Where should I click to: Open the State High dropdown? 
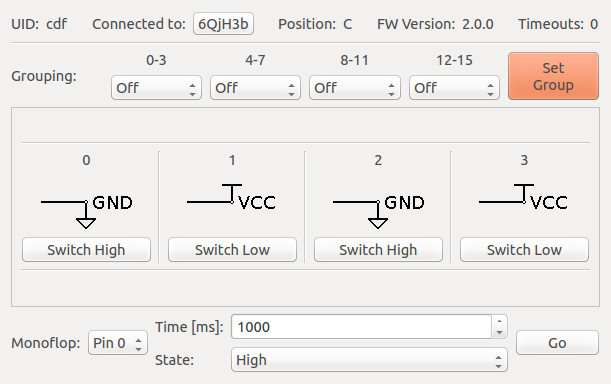369,359
